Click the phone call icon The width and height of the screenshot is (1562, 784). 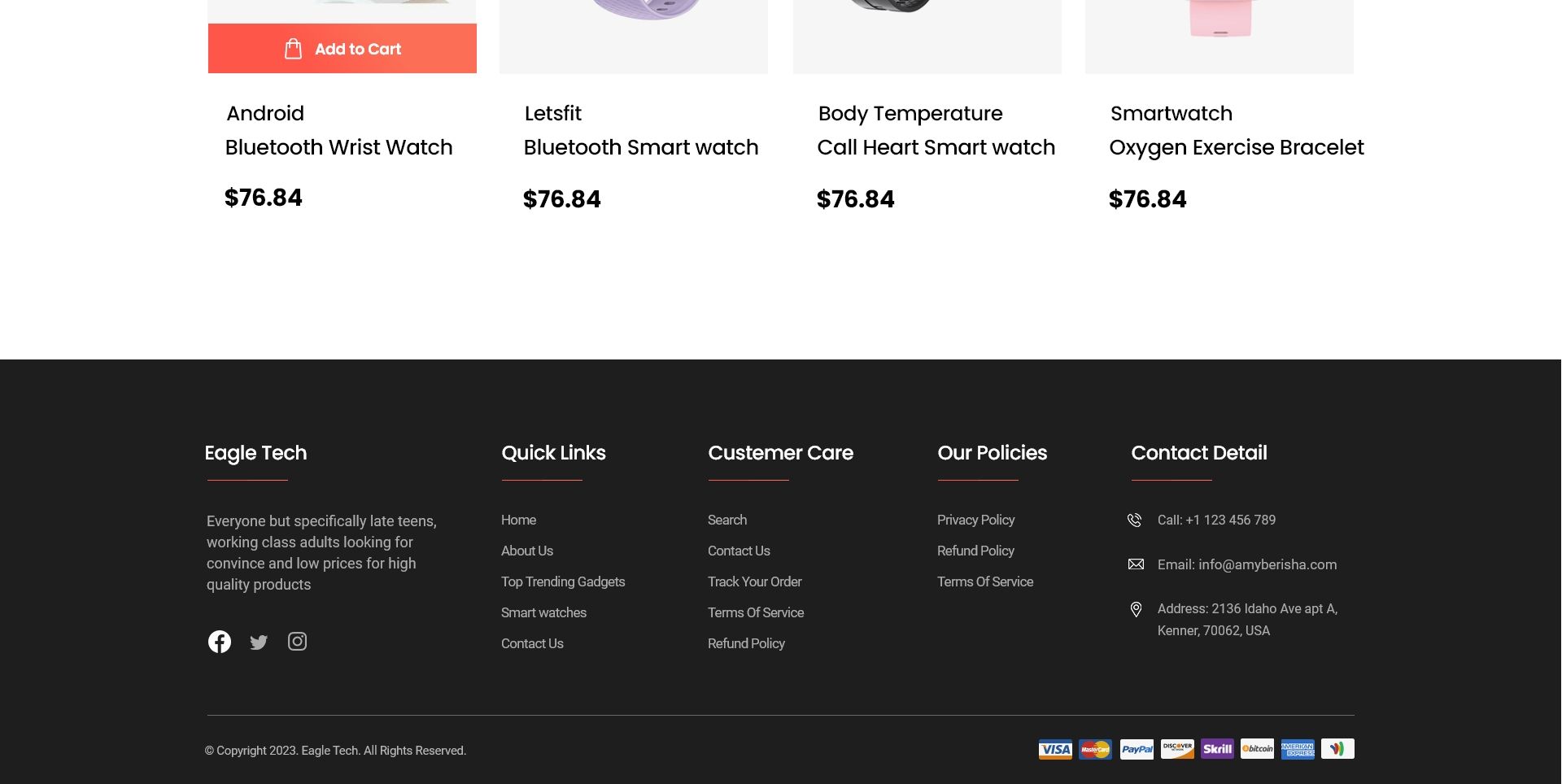[x=1135, y=520]
